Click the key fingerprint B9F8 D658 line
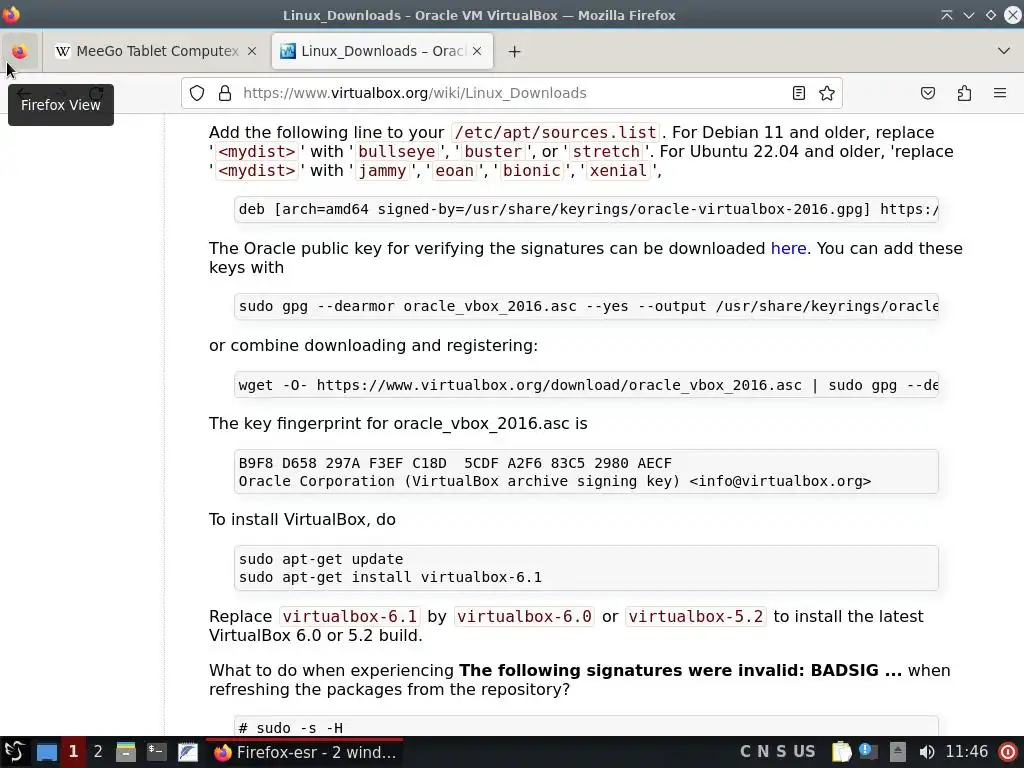The width and height of the screenshot is (1024, 768). coord(455,464)
